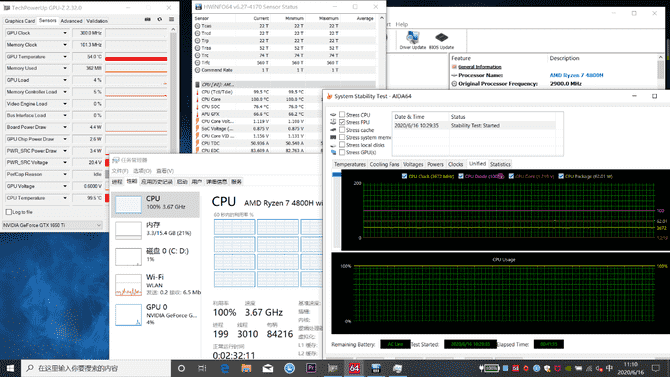The height and width of the screenshot is (377, 670).
Task: Open AIDA64 Cooling Fans tab
Action: pyautogui.click(x=385, y=164)
